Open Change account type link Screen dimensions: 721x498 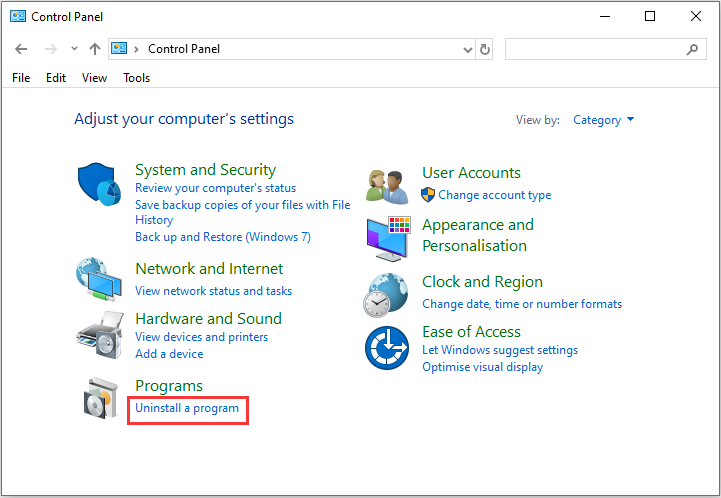pyautogui.click(x=494, y=195)
